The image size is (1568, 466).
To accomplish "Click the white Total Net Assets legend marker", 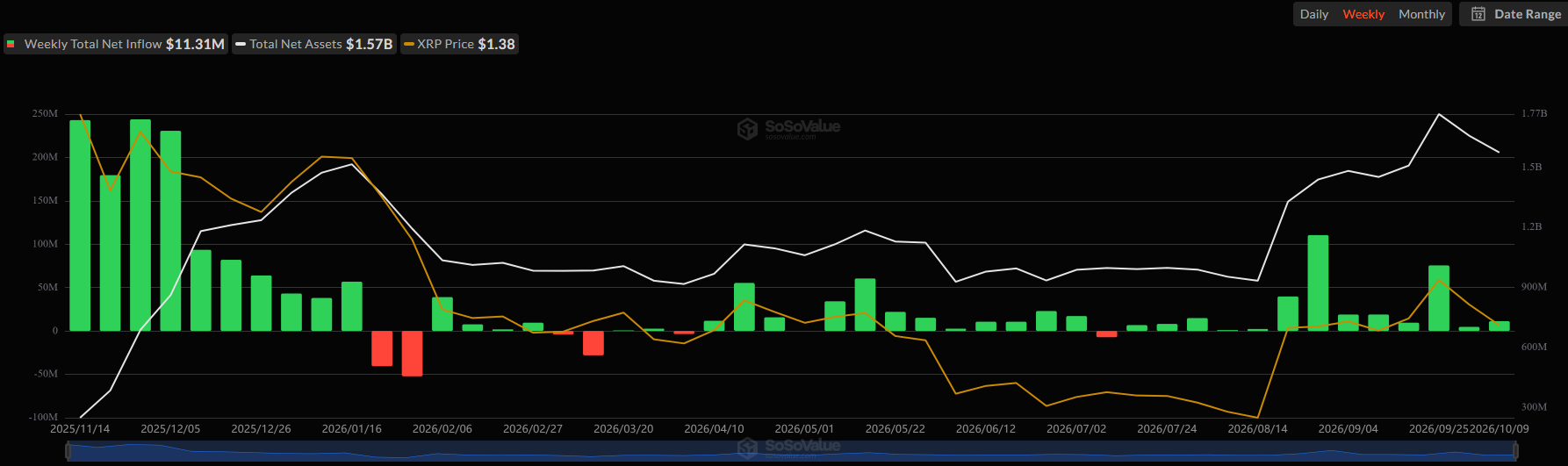I will (x=241, y=44).
